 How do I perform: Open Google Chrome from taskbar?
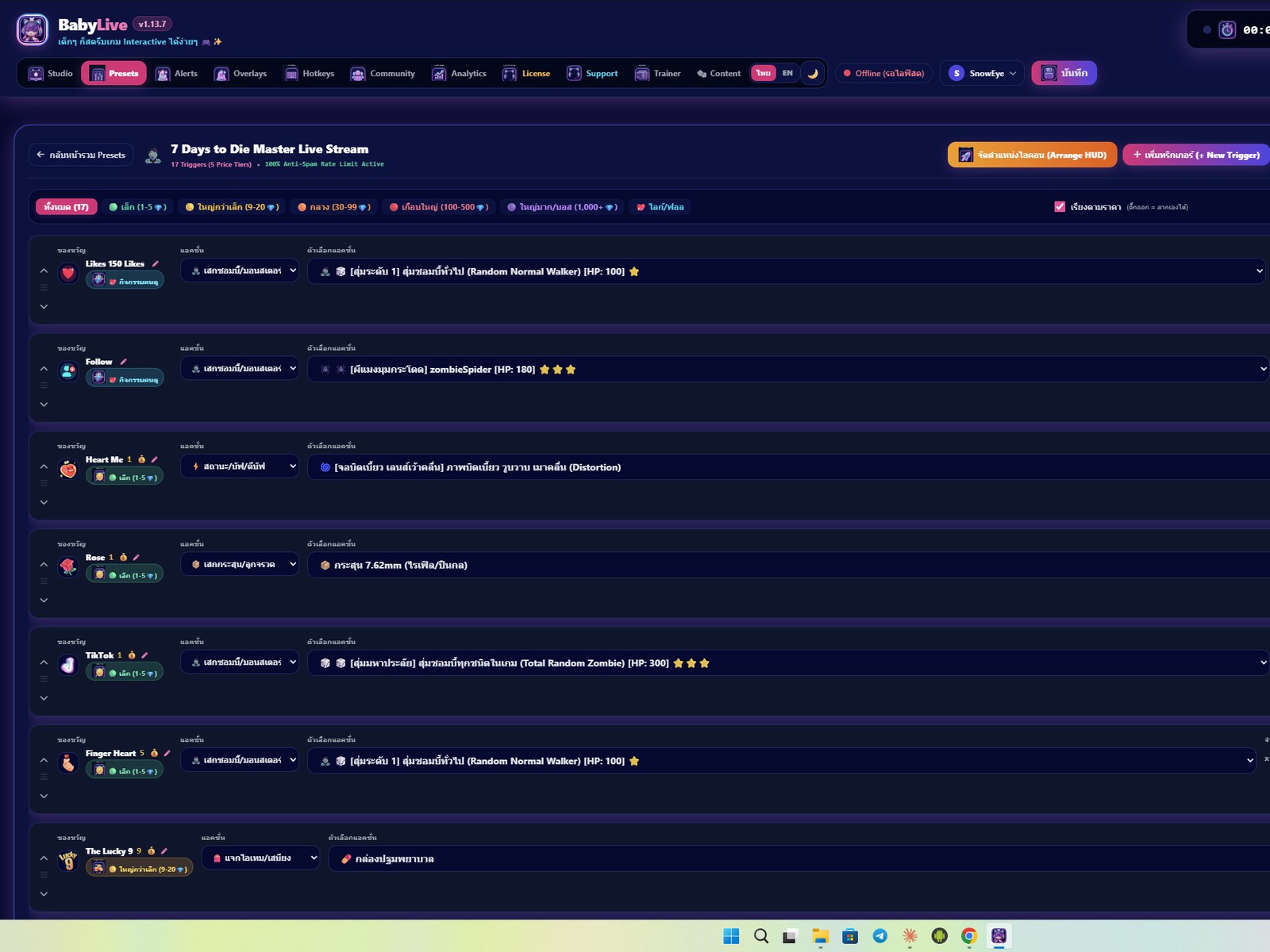(968, 936)
